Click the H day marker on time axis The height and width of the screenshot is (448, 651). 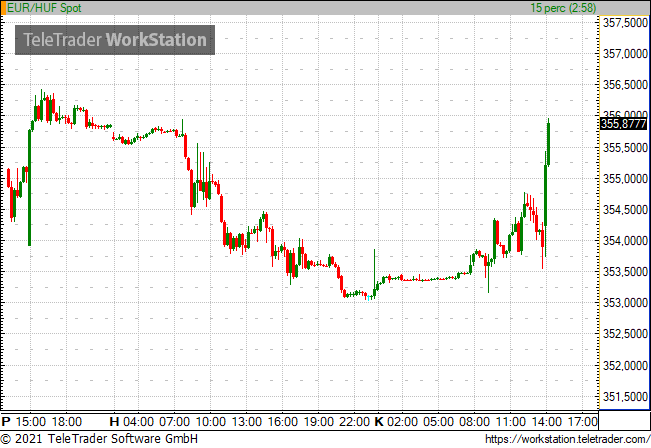click(x=114, y=422)
